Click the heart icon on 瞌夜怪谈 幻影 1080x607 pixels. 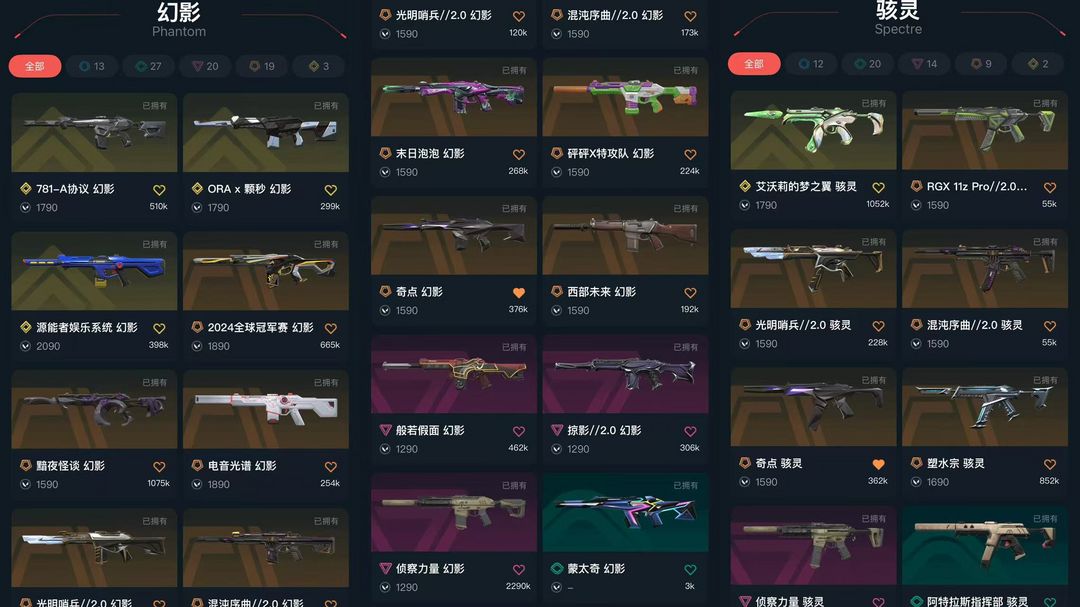click(x=159, y=466)
